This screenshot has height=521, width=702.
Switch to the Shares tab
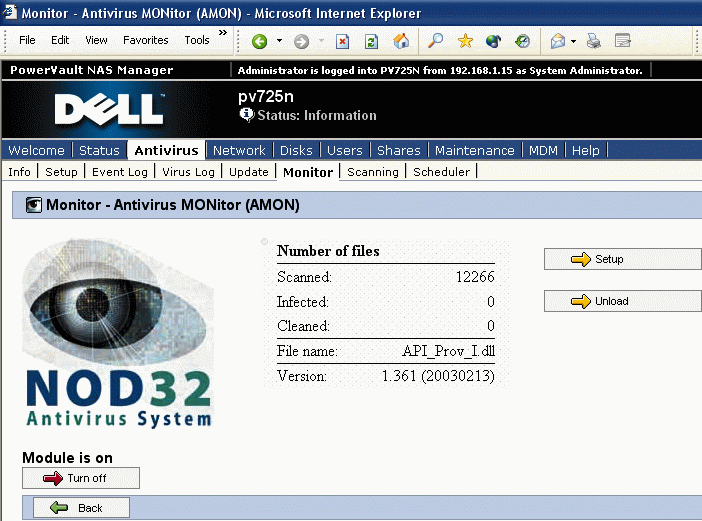(x=398, y=150)
